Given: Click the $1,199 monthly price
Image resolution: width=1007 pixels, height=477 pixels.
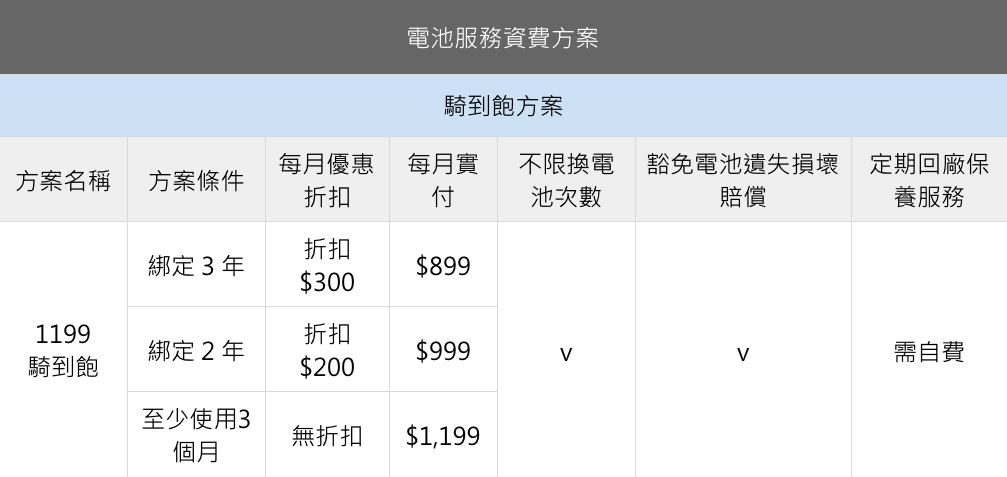Looking at the screenshot, I should 443,435.
